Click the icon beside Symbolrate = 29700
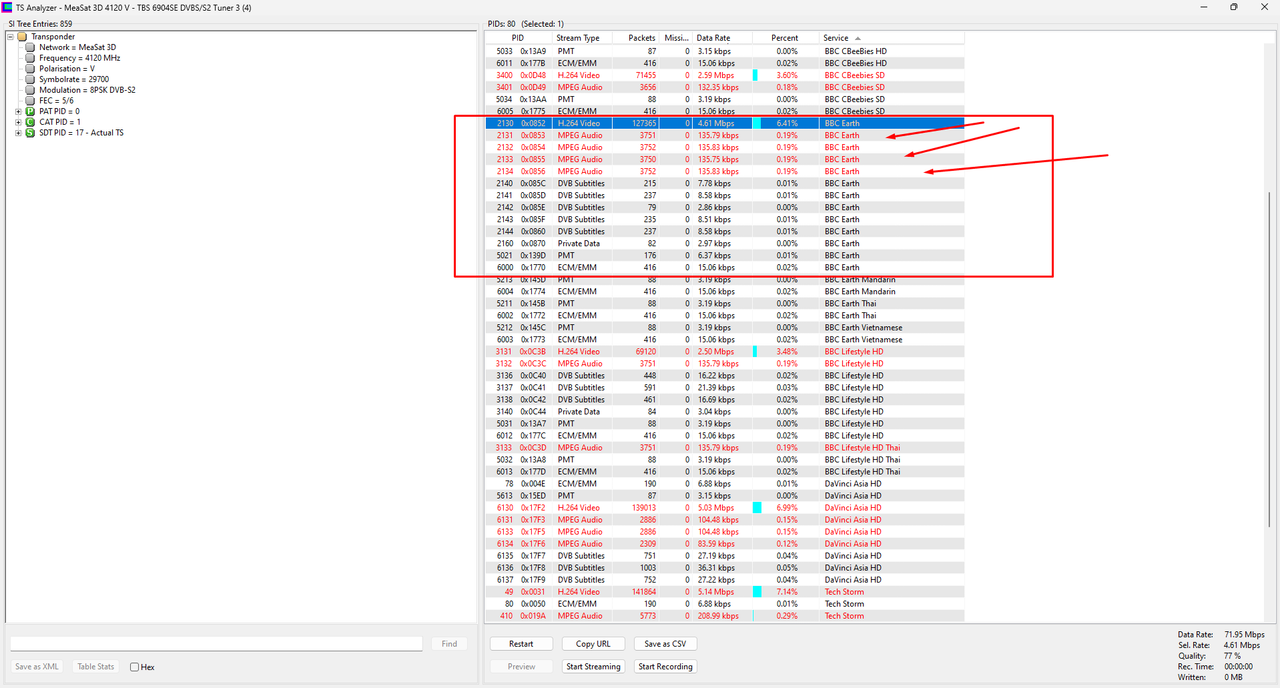 click(31, 79)
